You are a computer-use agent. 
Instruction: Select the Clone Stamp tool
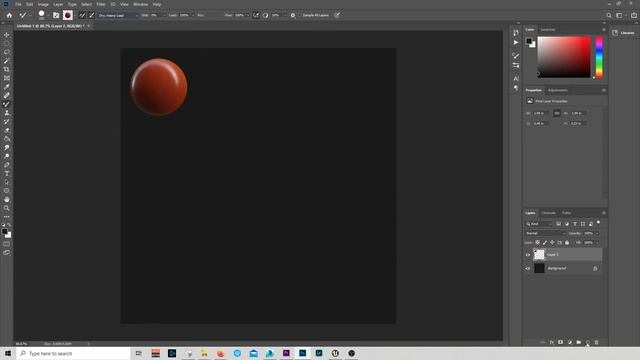7,113
